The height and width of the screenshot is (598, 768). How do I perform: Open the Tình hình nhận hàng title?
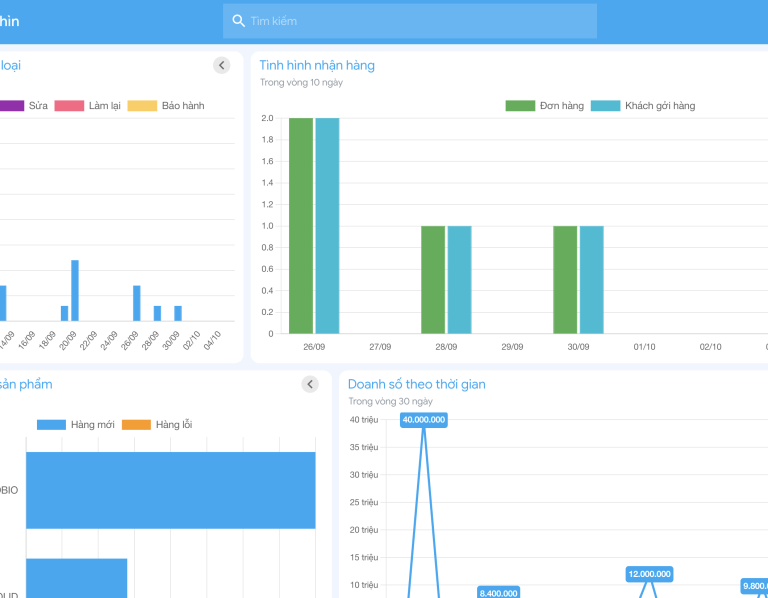(317, 65)
